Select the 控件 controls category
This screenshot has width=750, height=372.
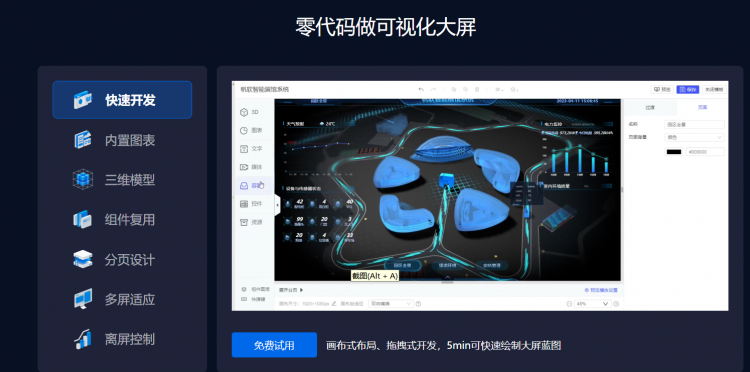253,204
